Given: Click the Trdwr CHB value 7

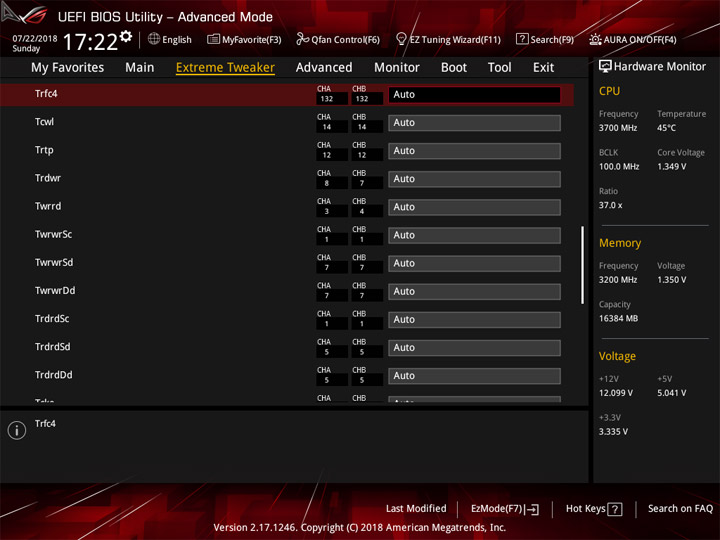Looking at the screenshot, I should (x=362, y=183).
